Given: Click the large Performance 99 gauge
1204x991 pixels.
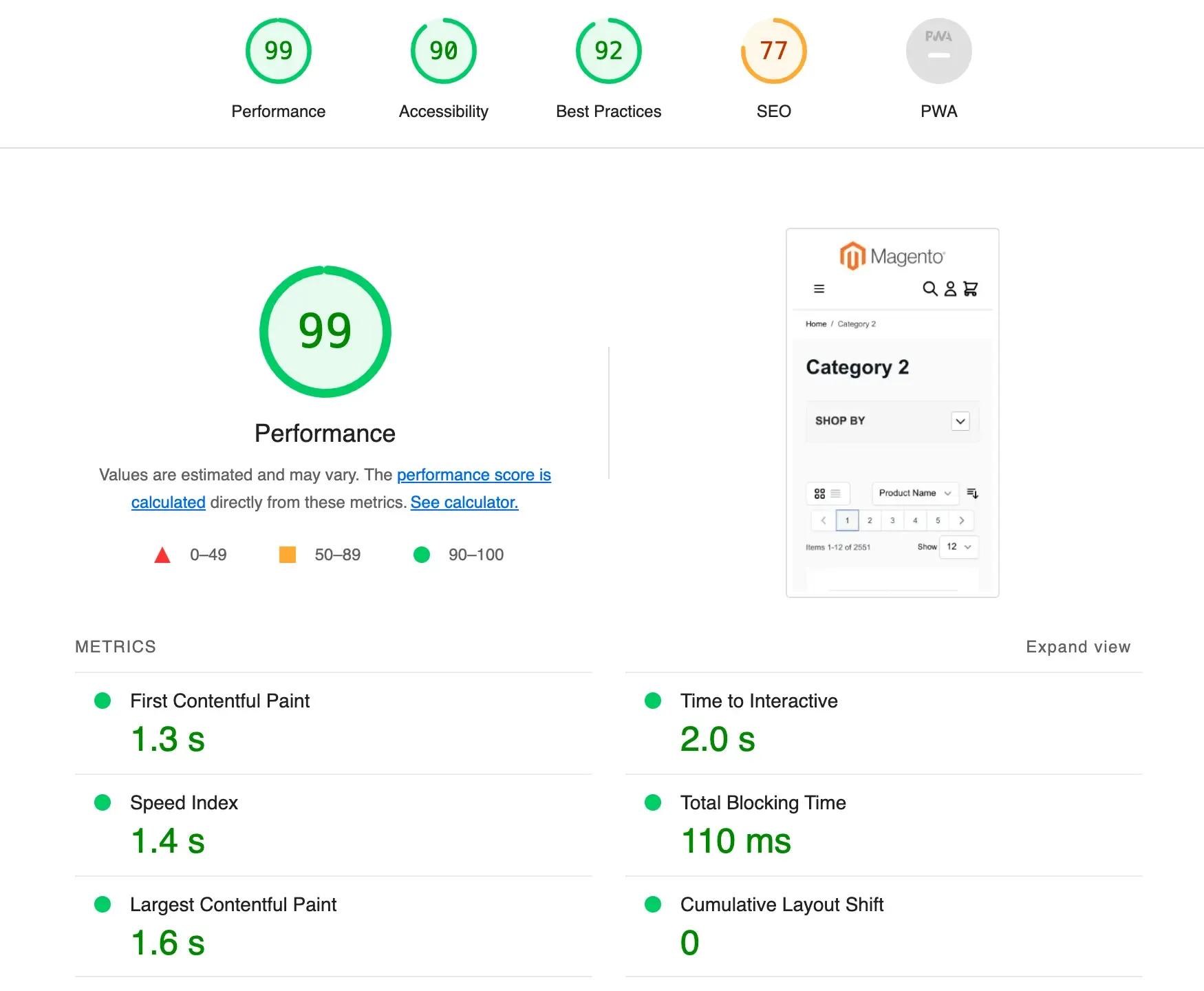Looking at the screenshot, I should (325, 332).
